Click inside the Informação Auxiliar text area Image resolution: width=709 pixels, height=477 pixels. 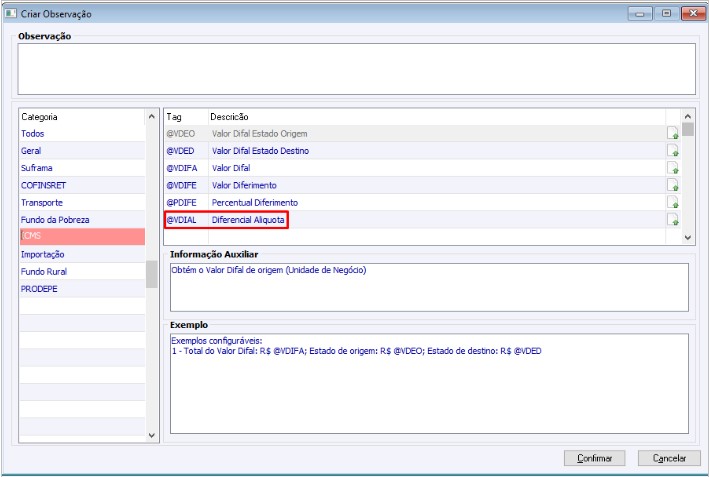[429, 287]
